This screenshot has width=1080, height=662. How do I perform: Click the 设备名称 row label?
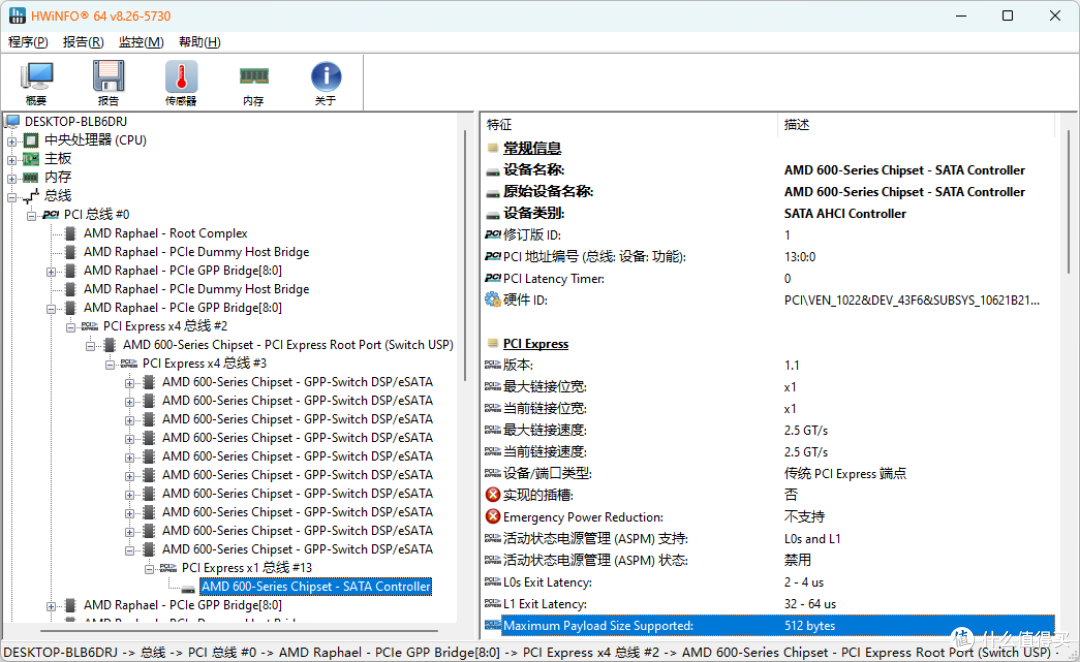(x=534, y=169)
